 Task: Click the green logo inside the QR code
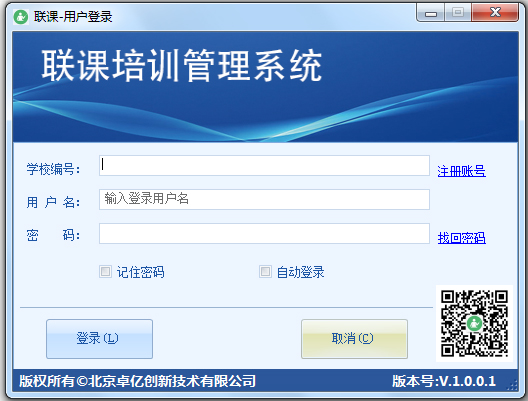pos(474,324)
